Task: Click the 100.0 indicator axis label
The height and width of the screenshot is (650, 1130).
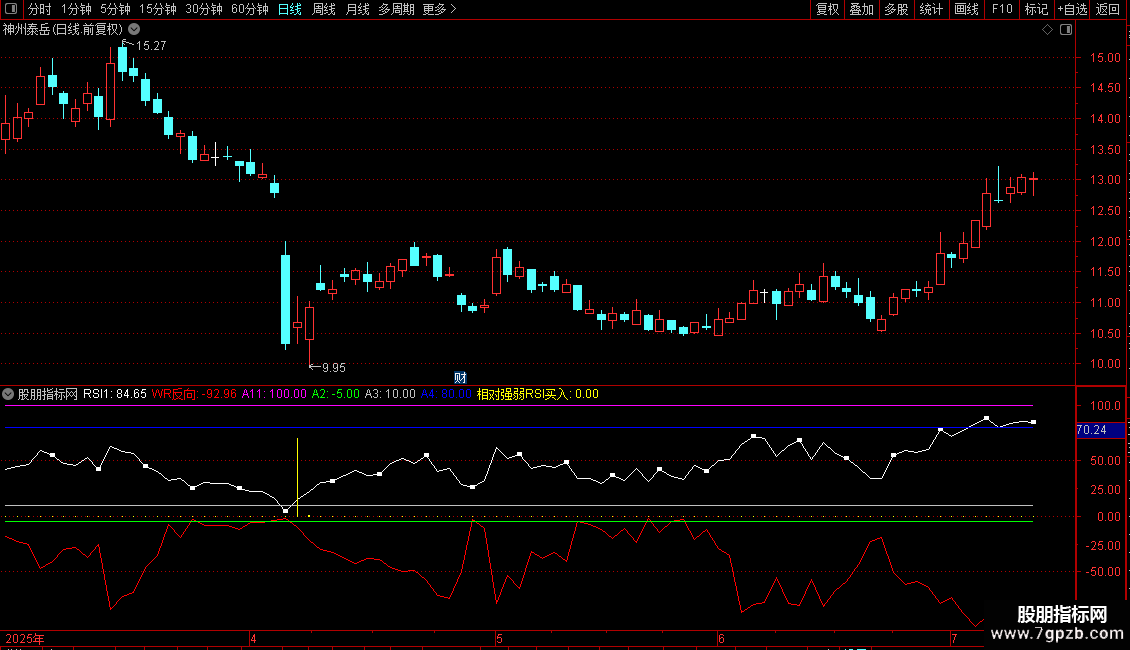Action: click(1105, 406)
